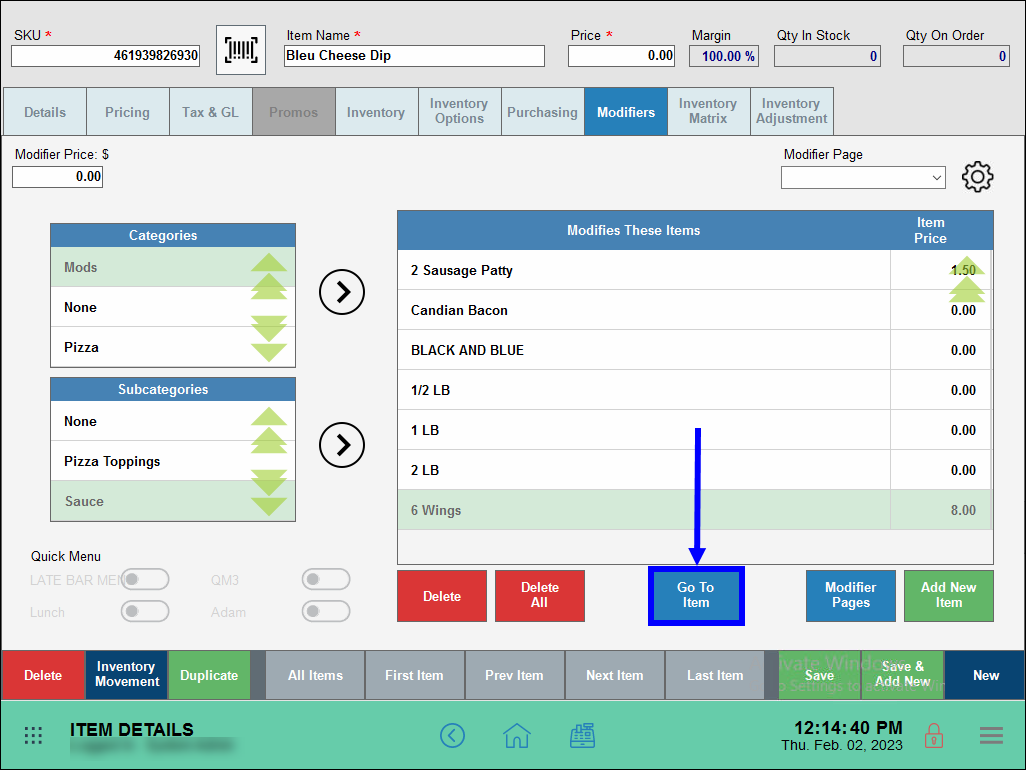1026x770 pixels.
Task: Select the Pizza Toppings subcategory row
Action: click(x=173, y=461)
